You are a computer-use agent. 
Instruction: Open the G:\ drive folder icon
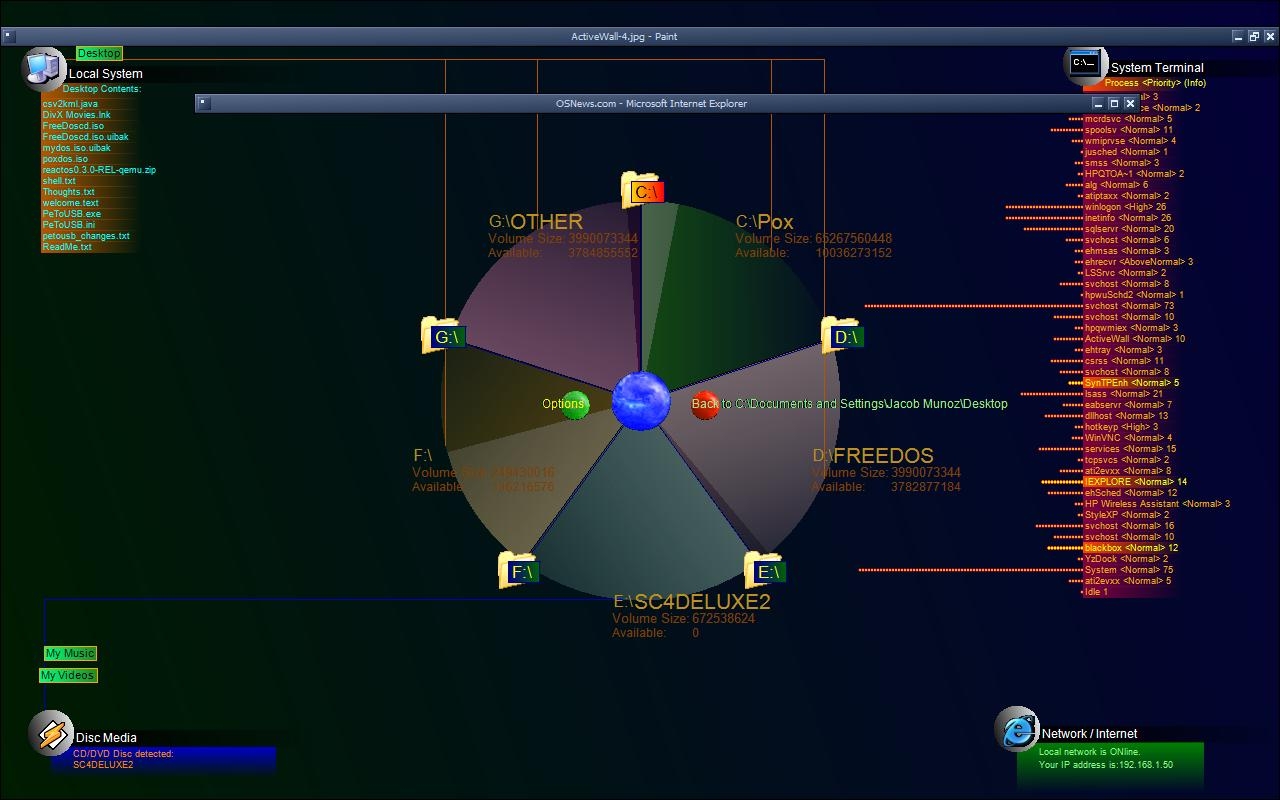click(443, 336)
